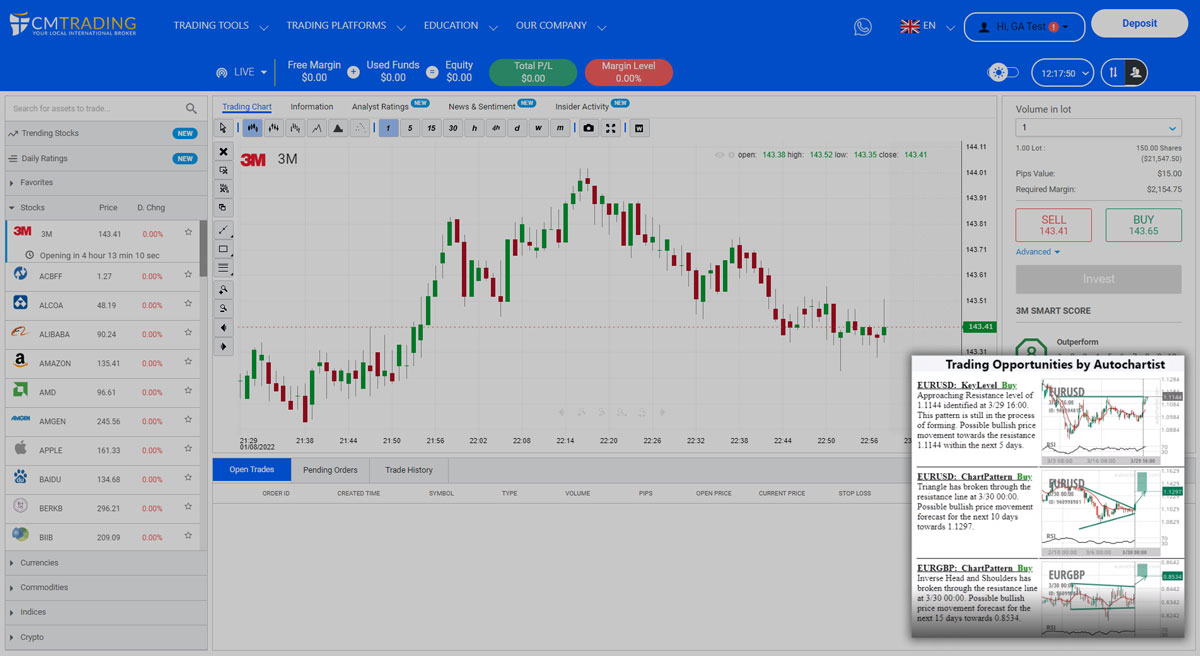The height and width of the screenshot is (656, 1200).
Task: Open the LIVE account type dropdown
Action: click(x=242, y=72)
